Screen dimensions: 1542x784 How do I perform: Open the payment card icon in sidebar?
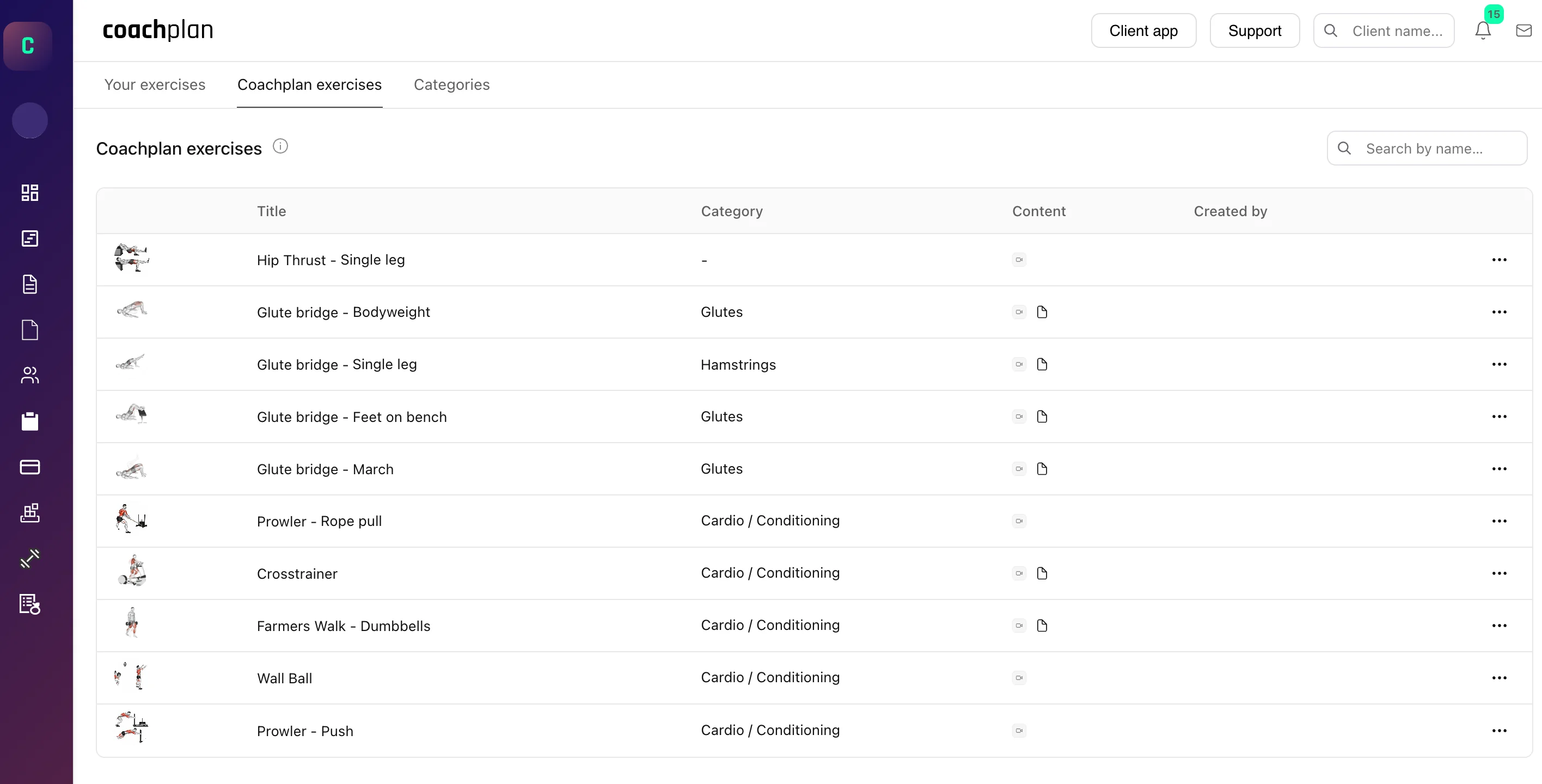click(29, 467)
